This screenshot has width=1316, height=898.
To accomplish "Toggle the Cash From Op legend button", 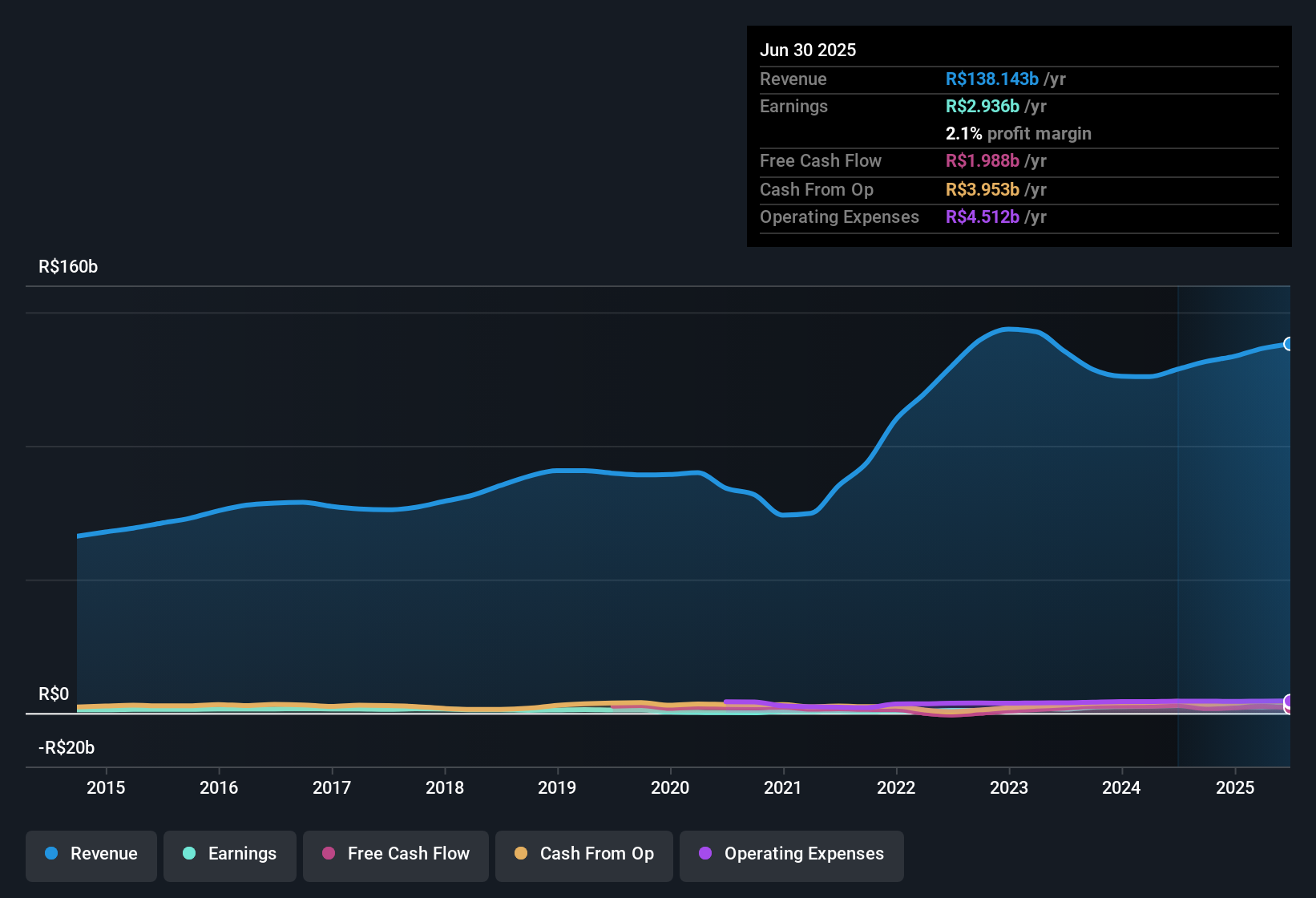I will tap(584, 856).
